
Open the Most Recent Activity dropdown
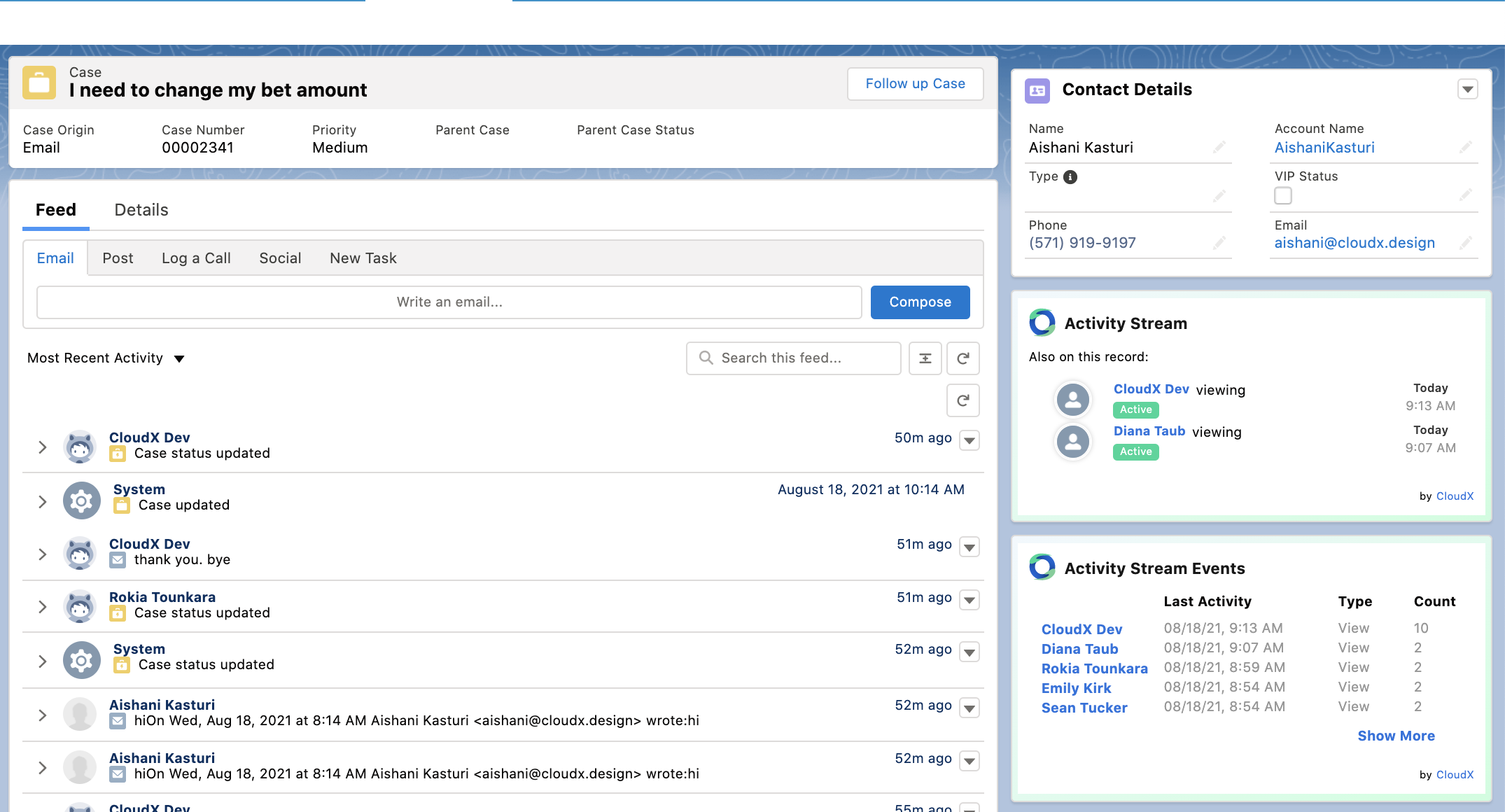point(179,358)
